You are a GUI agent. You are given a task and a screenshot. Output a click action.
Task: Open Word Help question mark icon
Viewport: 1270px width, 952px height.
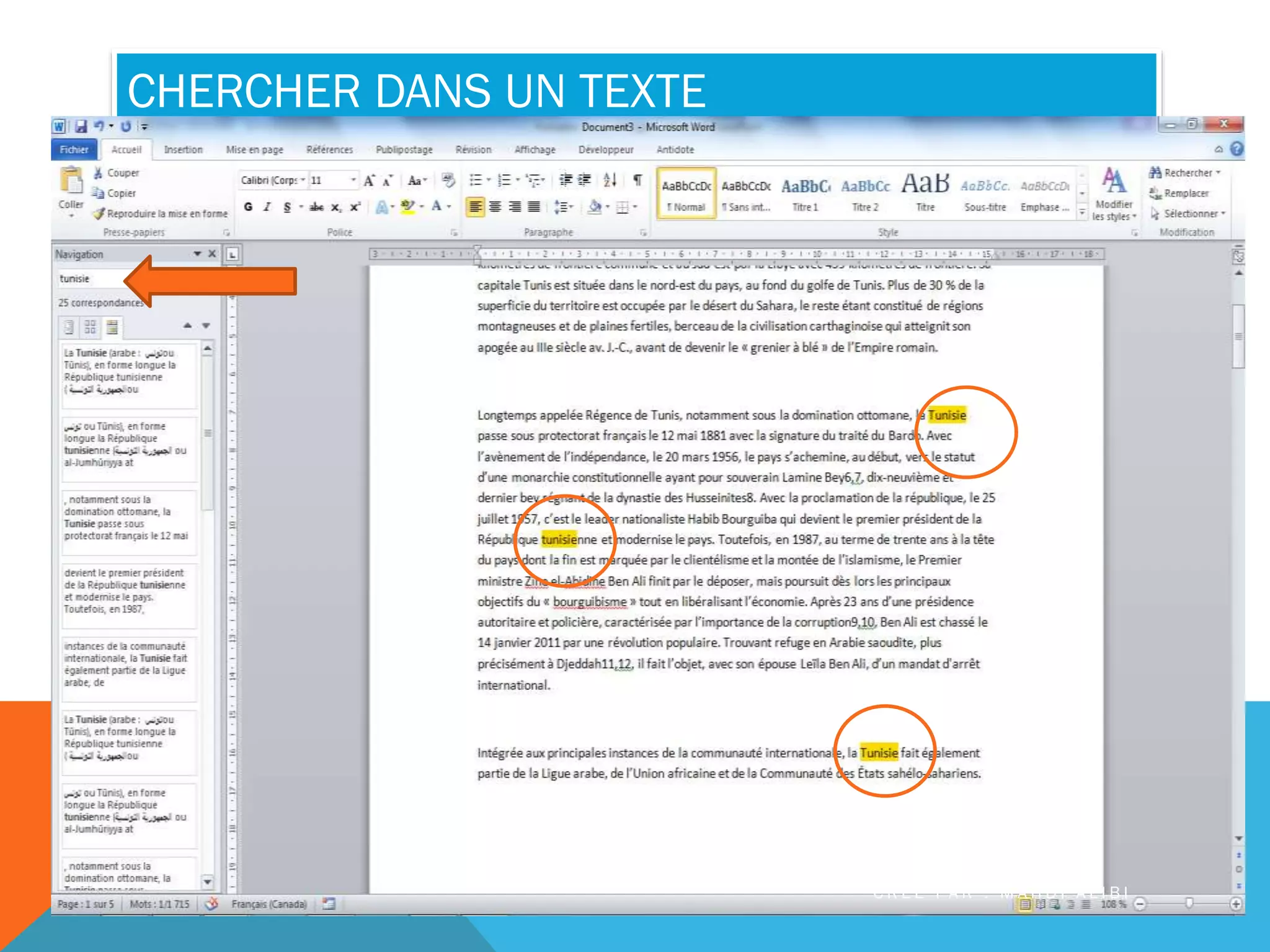pyautogui.click(x=1237, y=149)
